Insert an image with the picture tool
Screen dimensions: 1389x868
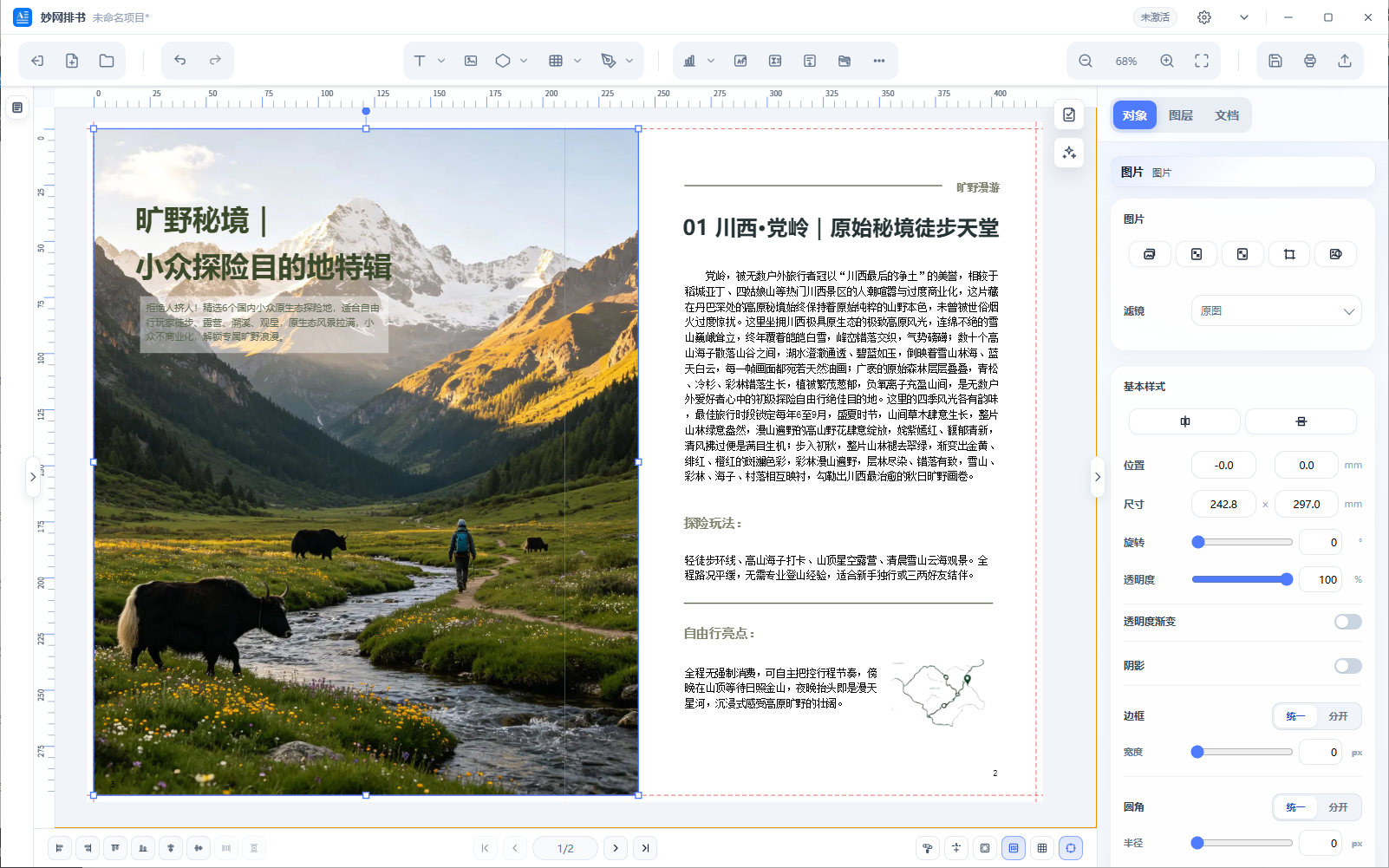pyautogui.click(x=471, y=61)
